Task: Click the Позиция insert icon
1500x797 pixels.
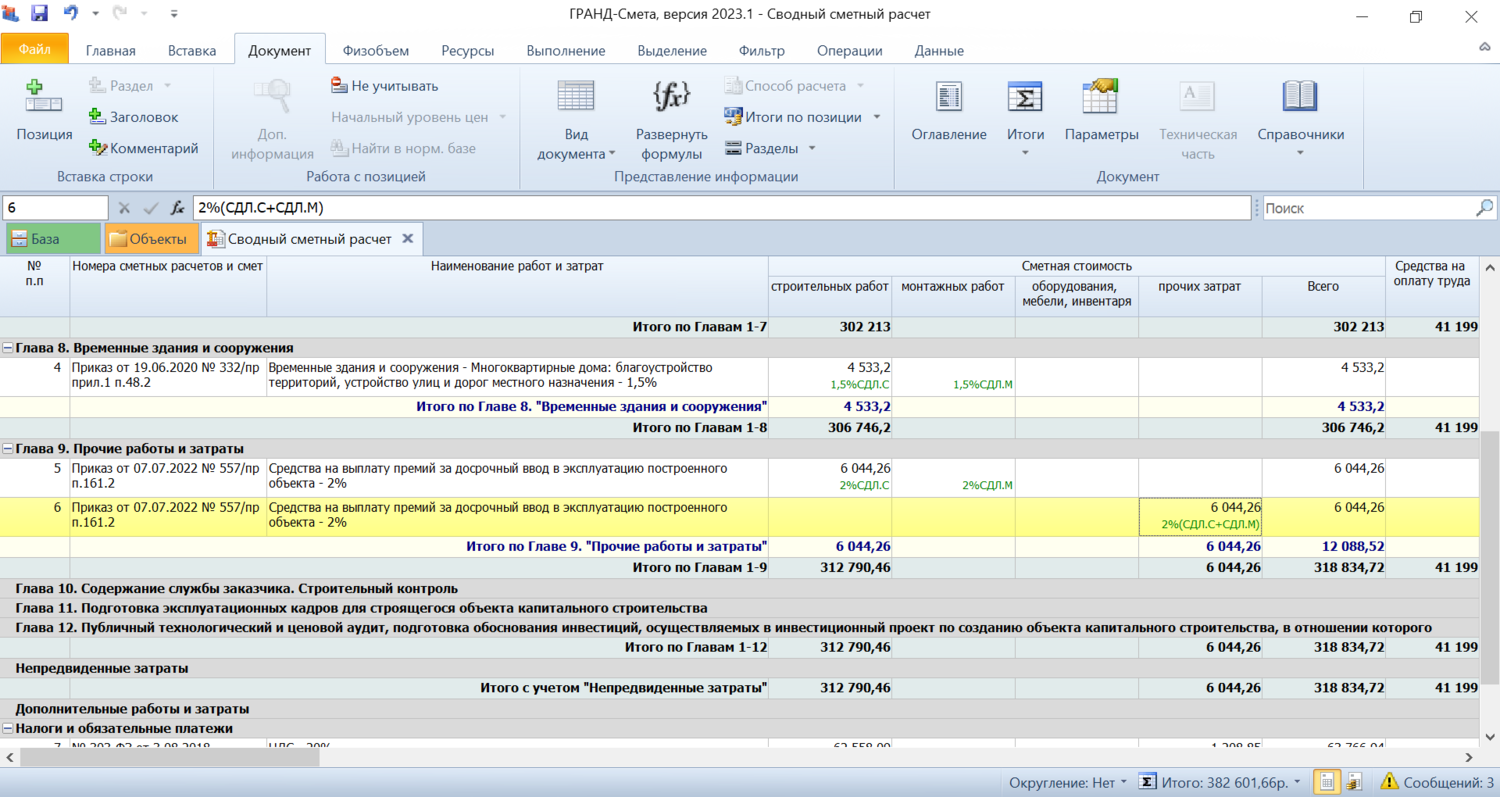Action: pyautogui.click(x=44, y=97)
